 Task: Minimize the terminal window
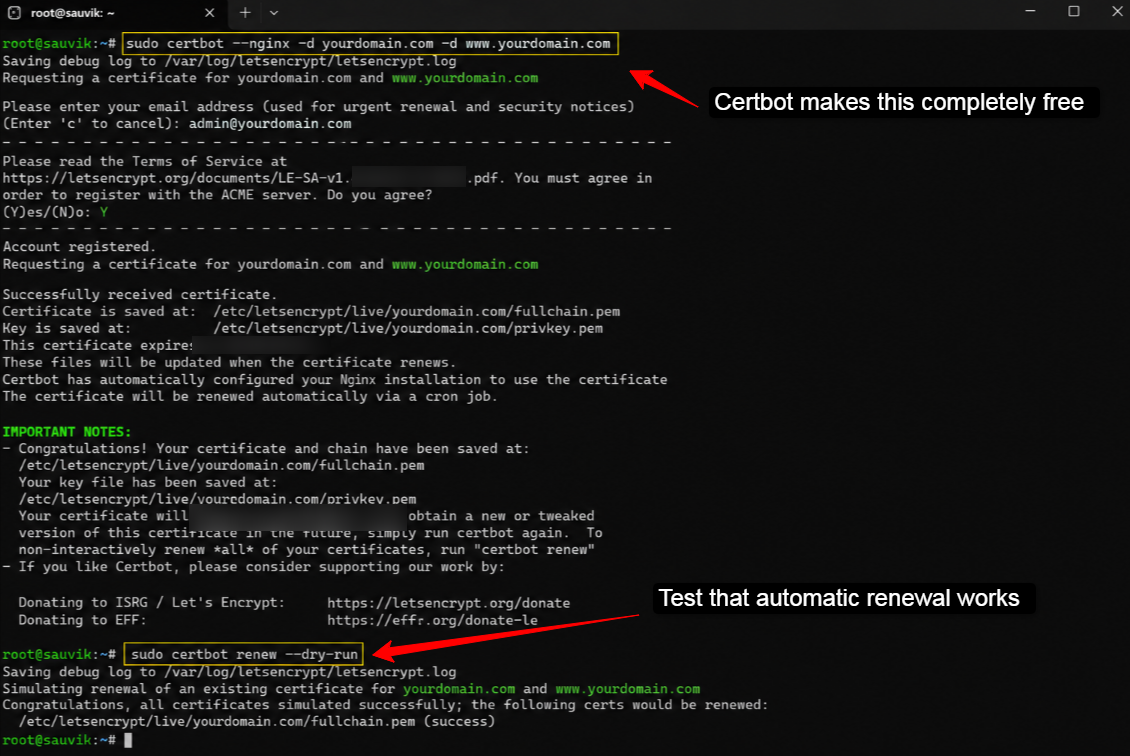point(1031,12)
